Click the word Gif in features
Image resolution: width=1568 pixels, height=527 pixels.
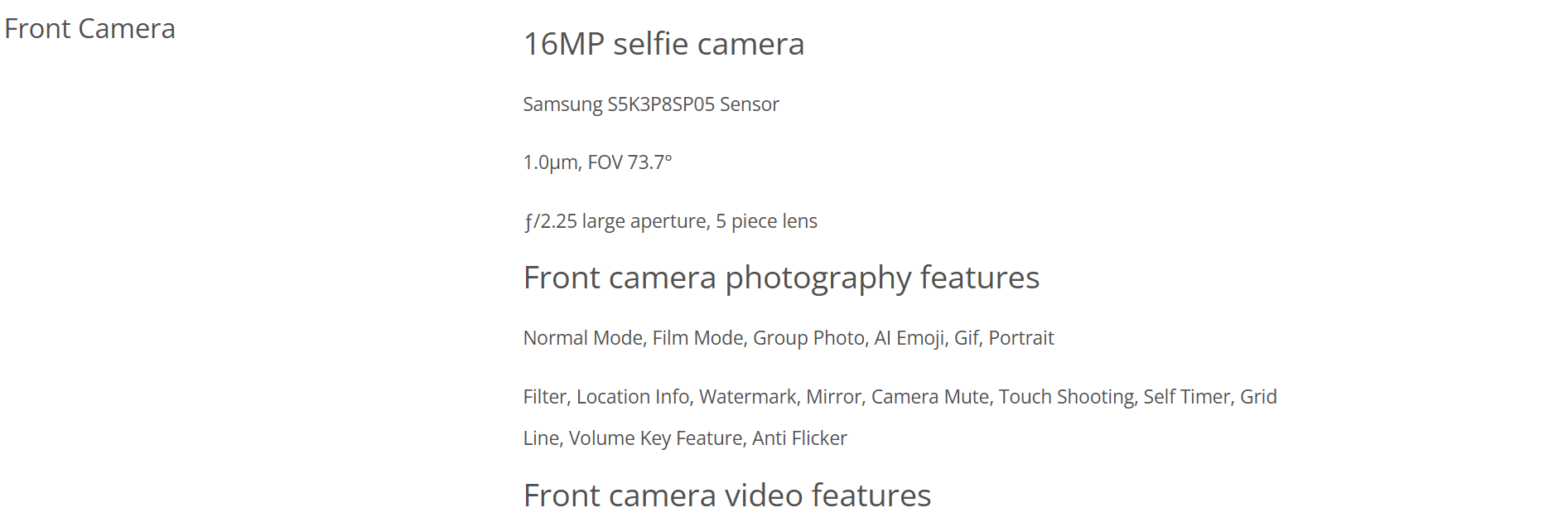966,338
